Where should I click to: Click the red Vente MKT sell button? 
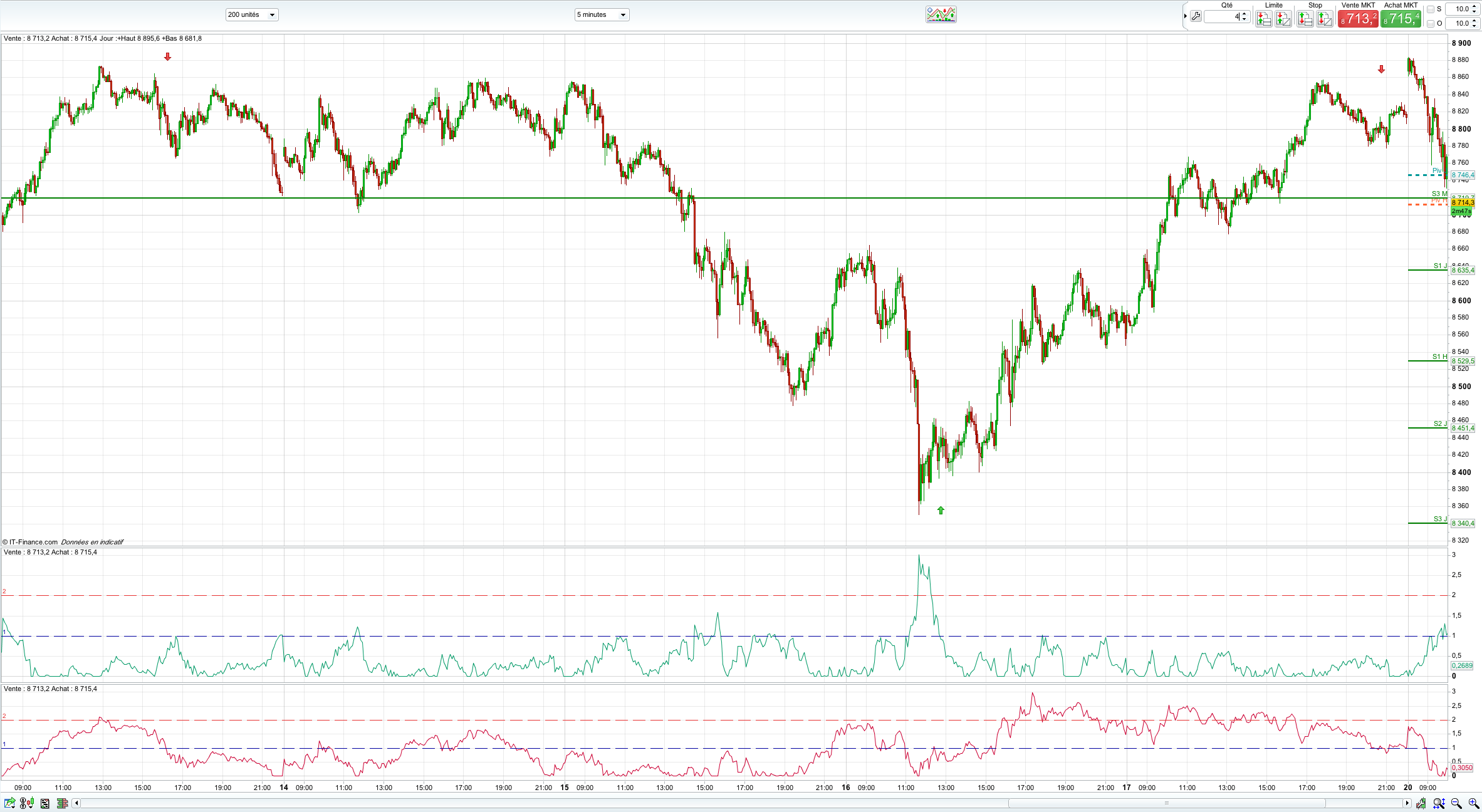tap(1358, 19)
